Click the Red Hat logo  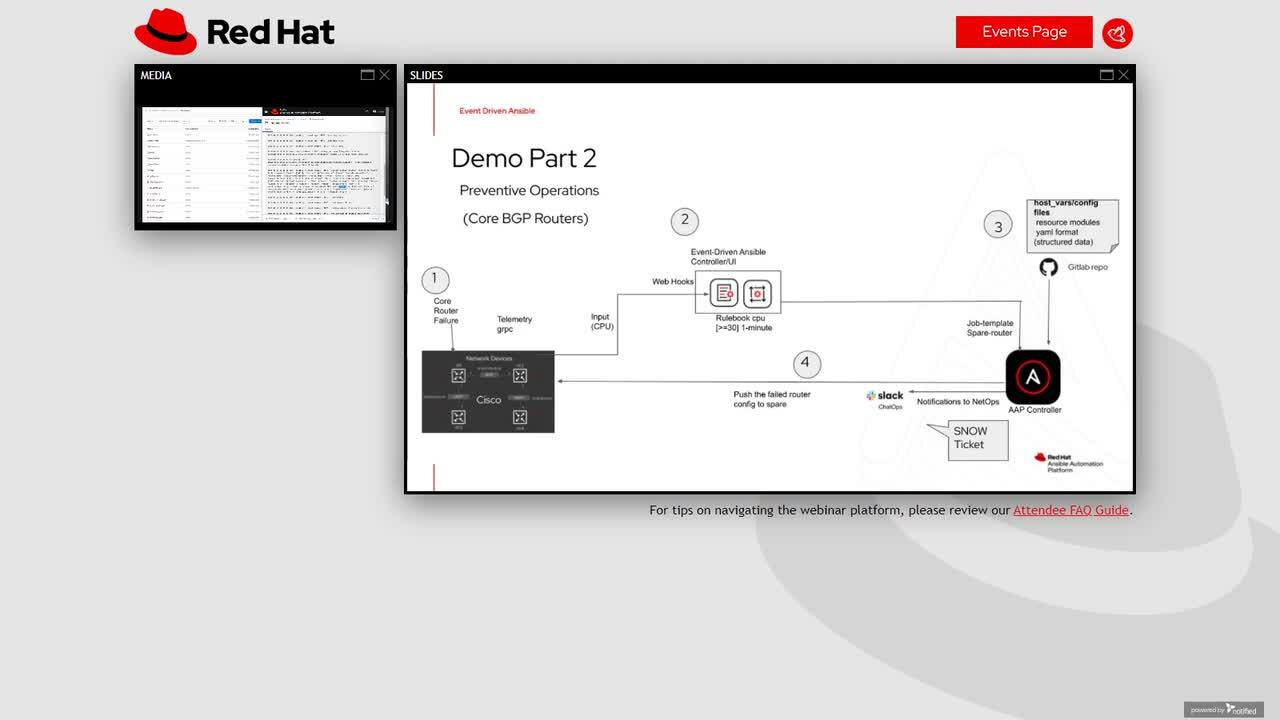coord(235,32)
